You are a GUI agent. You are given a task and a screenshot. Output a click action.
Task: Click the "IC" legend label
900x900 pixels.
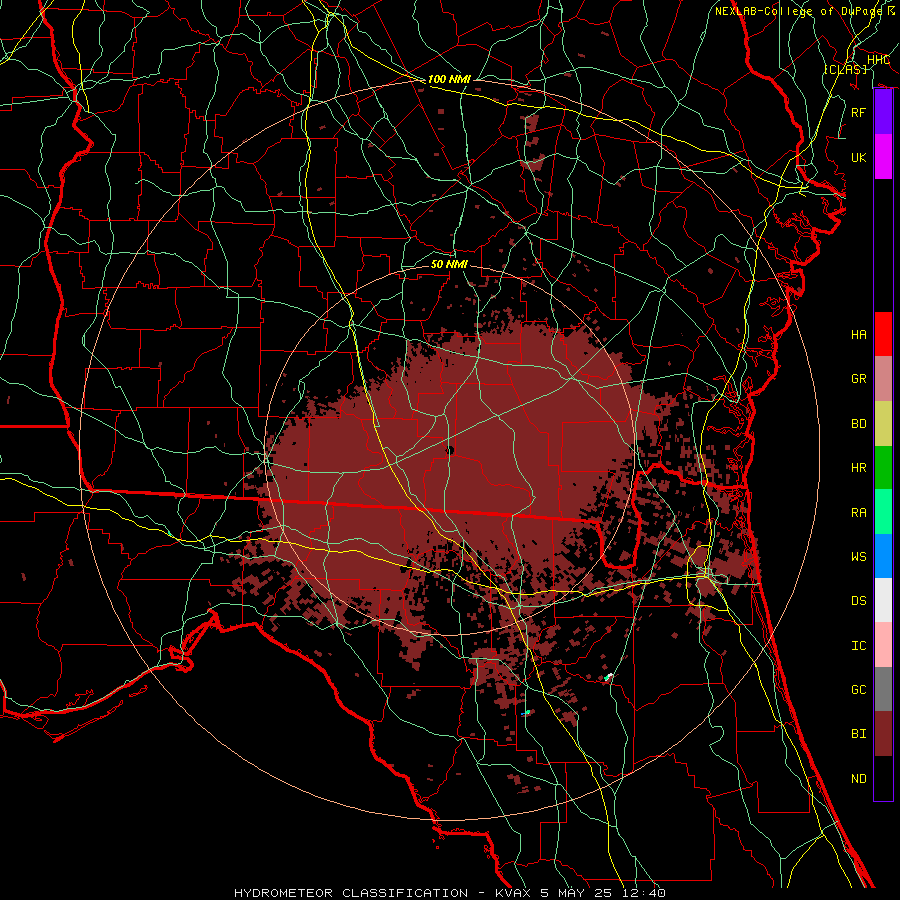tap(859, 645)
